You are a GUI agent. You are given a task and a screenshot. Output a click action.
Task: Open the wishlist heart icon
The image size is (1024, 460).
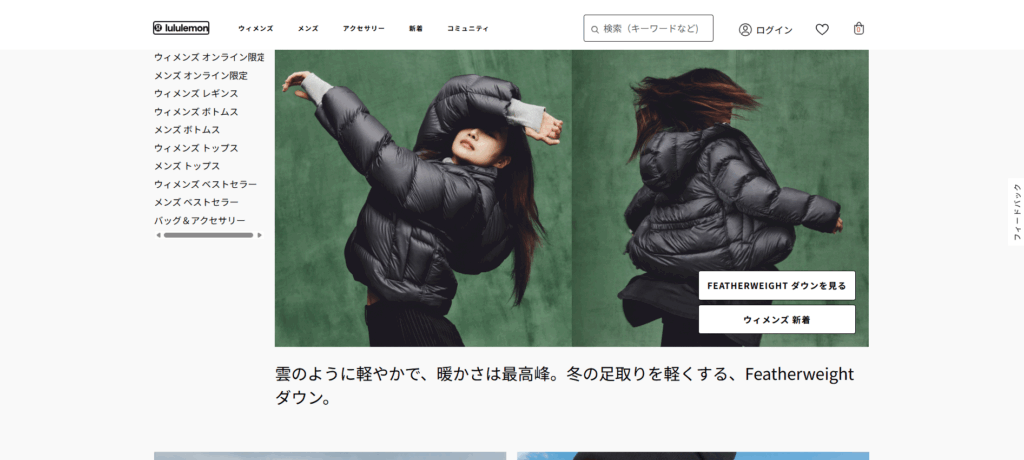coord(822,29)
